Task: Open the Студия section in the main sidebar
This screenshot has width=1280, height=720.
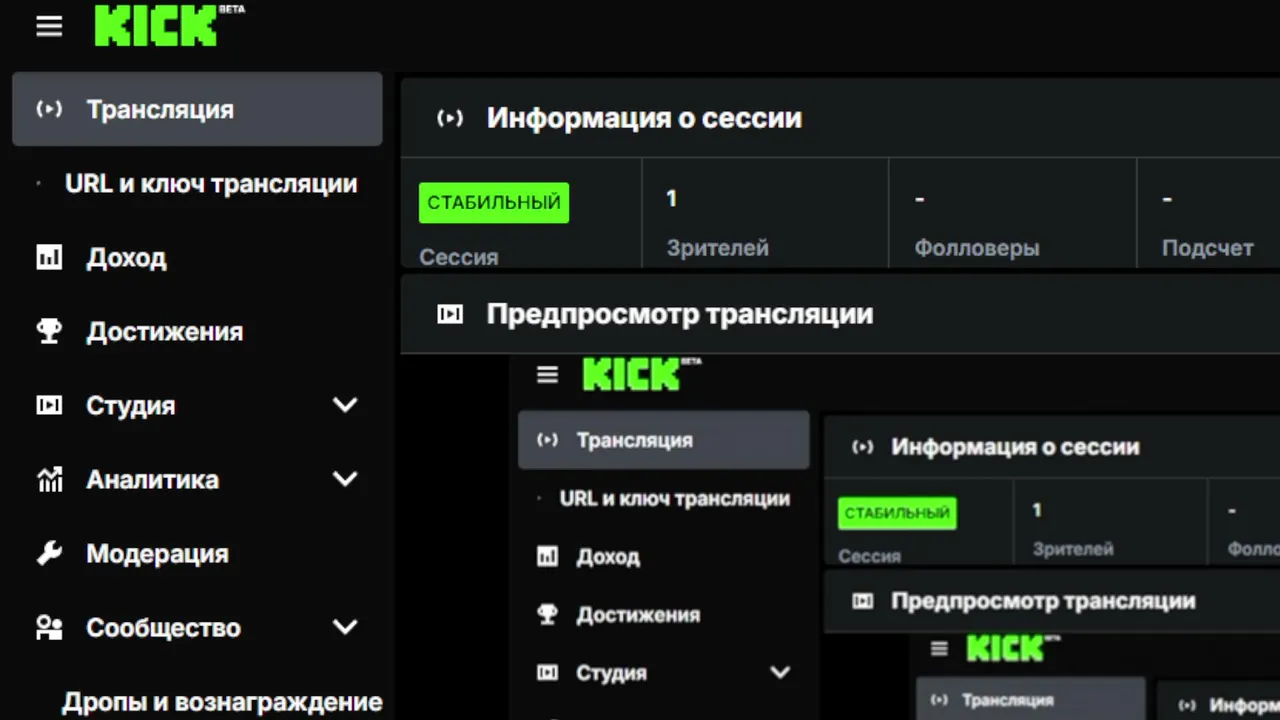Action: point(131,406)
